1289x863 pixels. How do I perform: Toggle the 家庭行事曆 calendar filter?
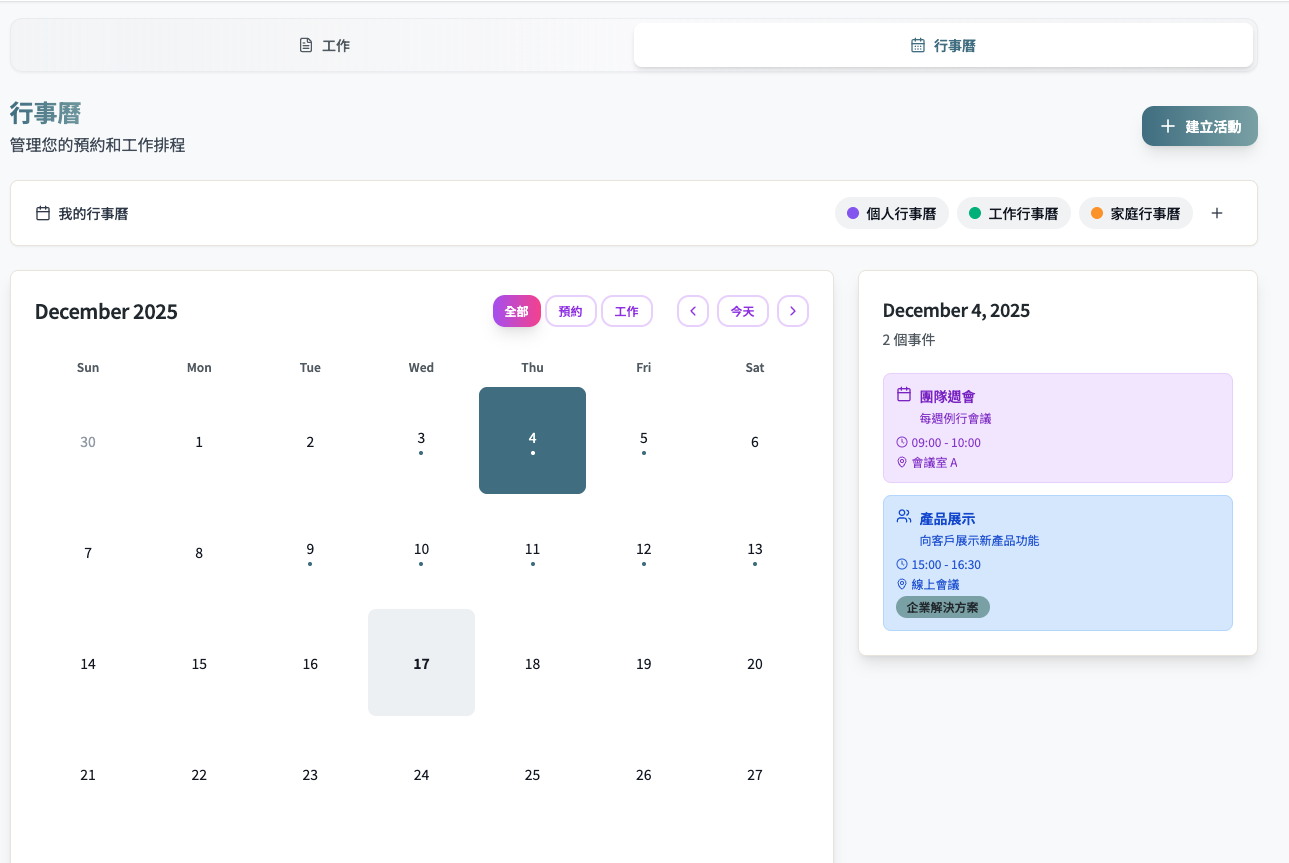pos(1135,213)
